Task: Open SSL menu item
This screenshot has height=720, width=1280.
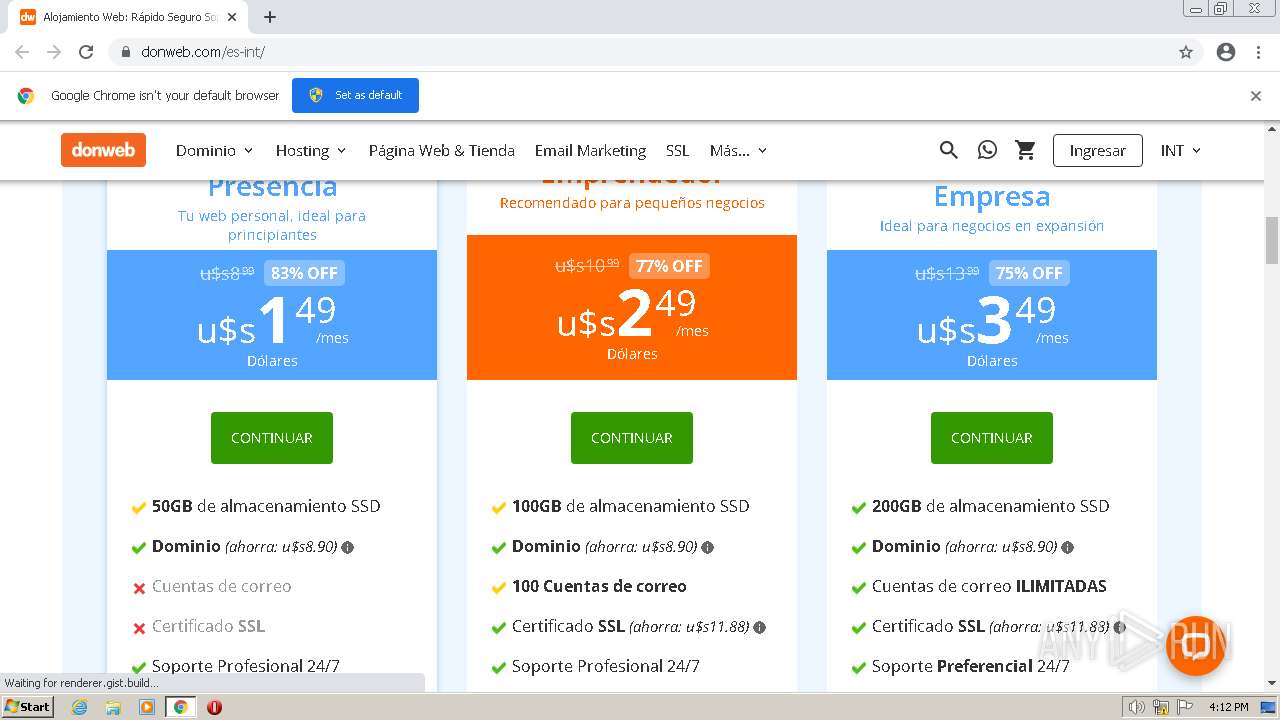Action: pos(678,150)
